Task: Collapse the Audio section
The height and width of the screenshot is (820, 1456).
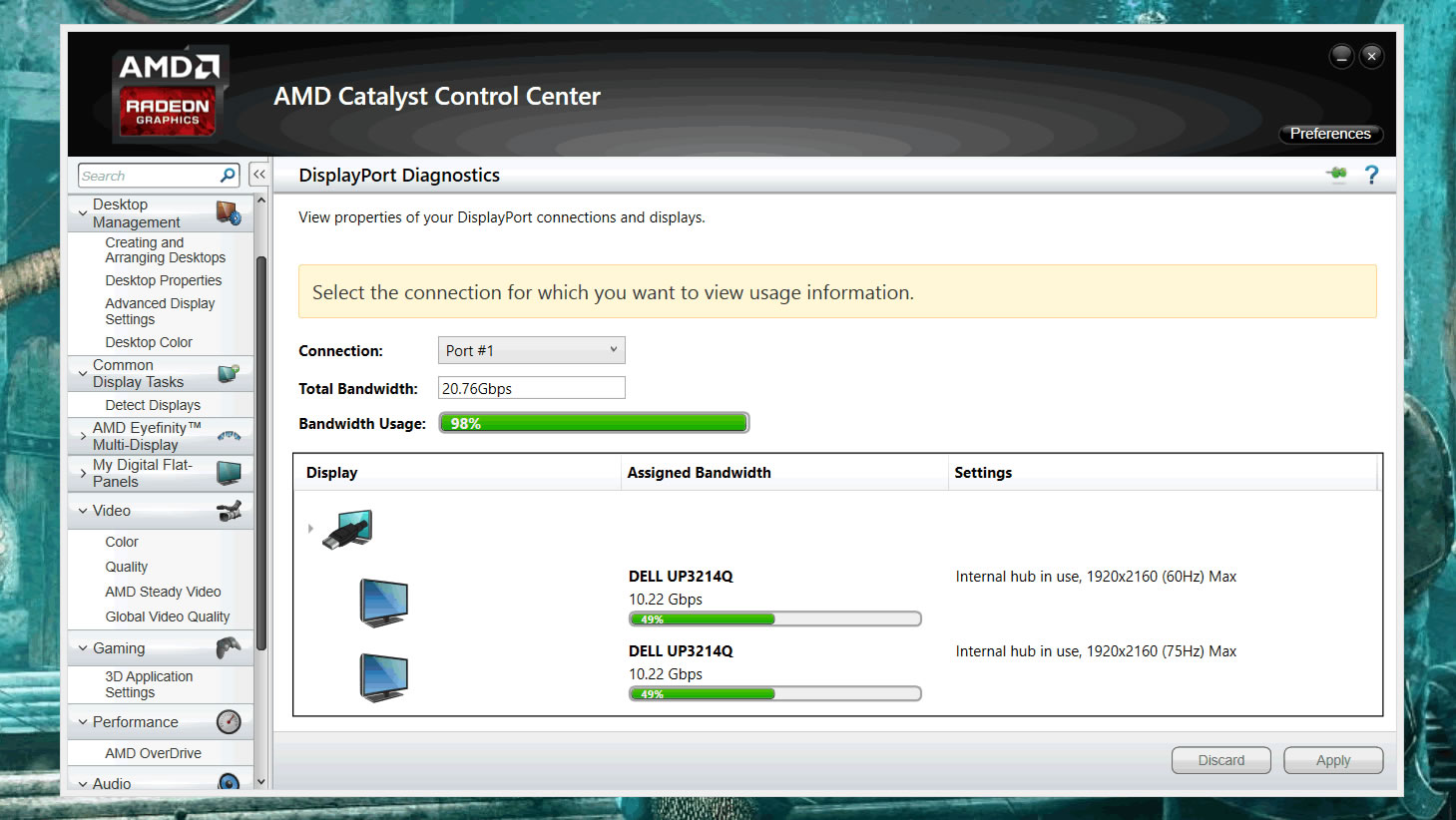Action: (x=83, y=784)
